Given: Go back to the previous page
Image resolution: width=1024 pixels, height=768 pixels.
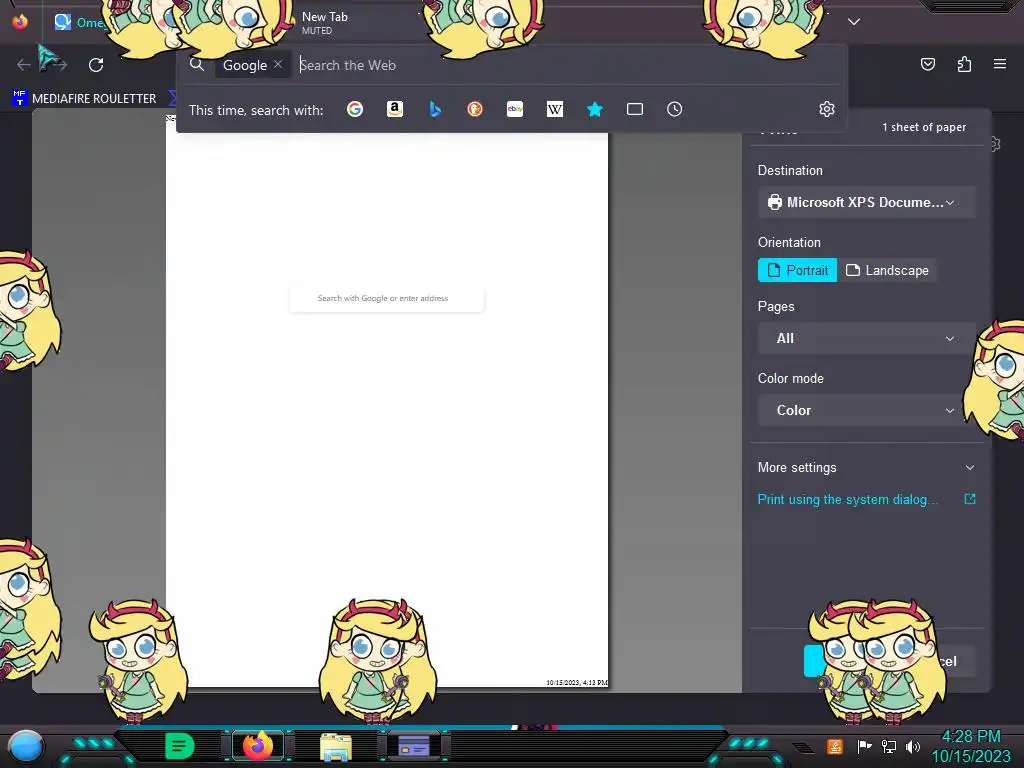Looking at the screenshot, I should 24,65.
